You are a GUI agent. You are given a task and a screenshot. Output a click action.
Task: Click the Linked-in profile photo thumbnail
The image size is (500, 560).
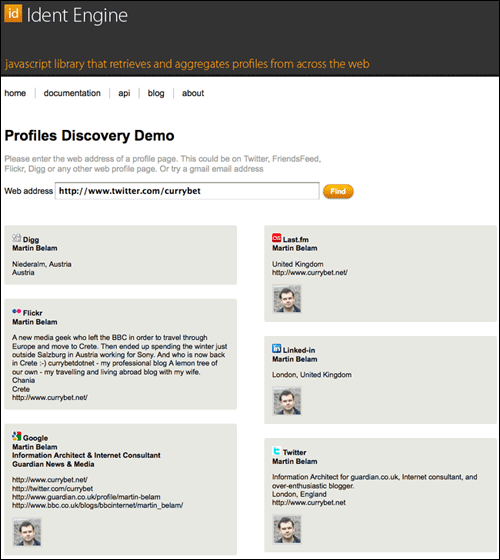[287, 401]
